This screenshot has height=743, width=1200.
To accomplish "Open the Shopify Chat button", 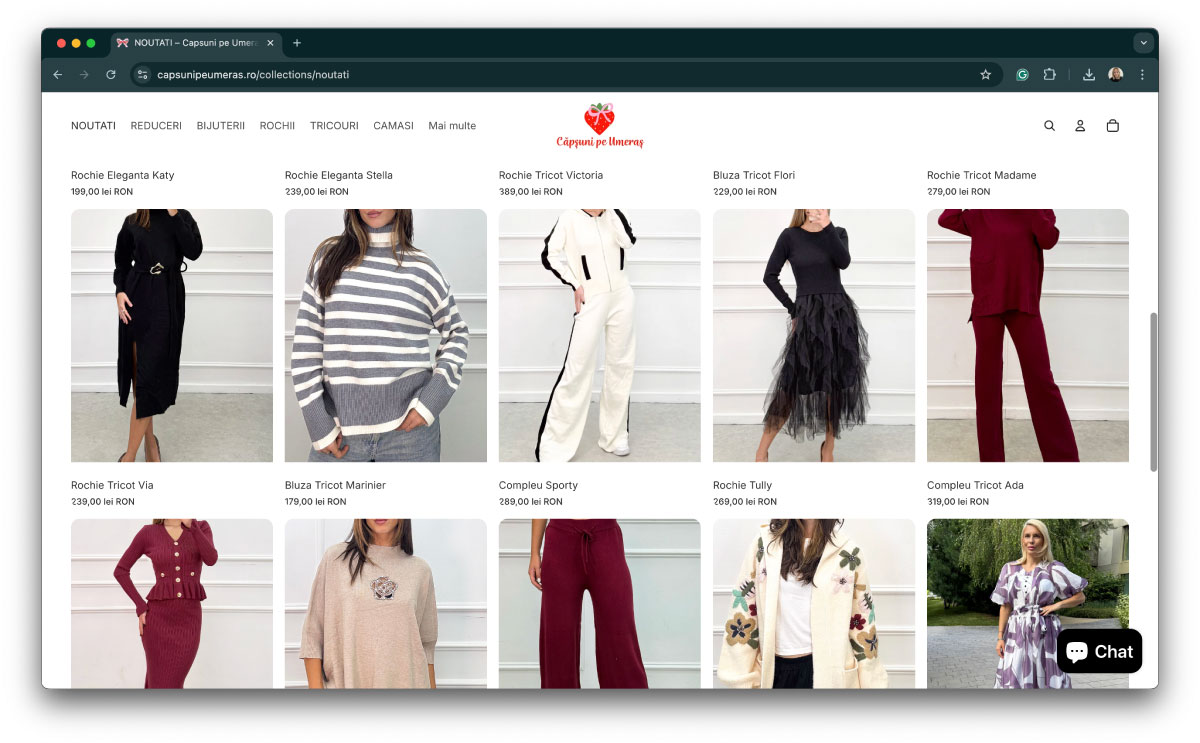I will click(1099, 652).
